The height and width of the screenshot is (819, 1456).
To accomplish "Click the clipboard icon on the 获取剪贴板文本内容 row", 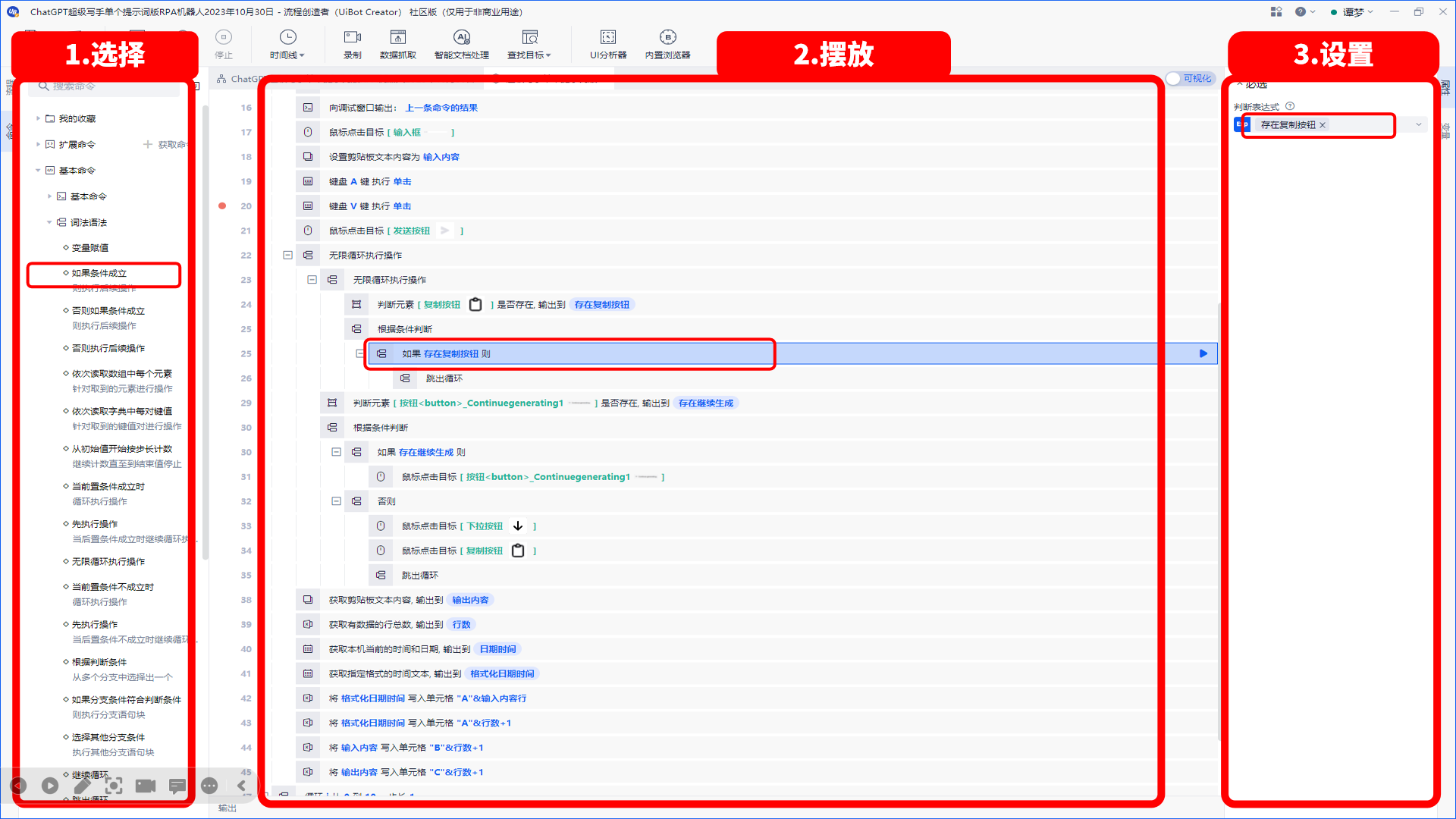I will [308, 600].
